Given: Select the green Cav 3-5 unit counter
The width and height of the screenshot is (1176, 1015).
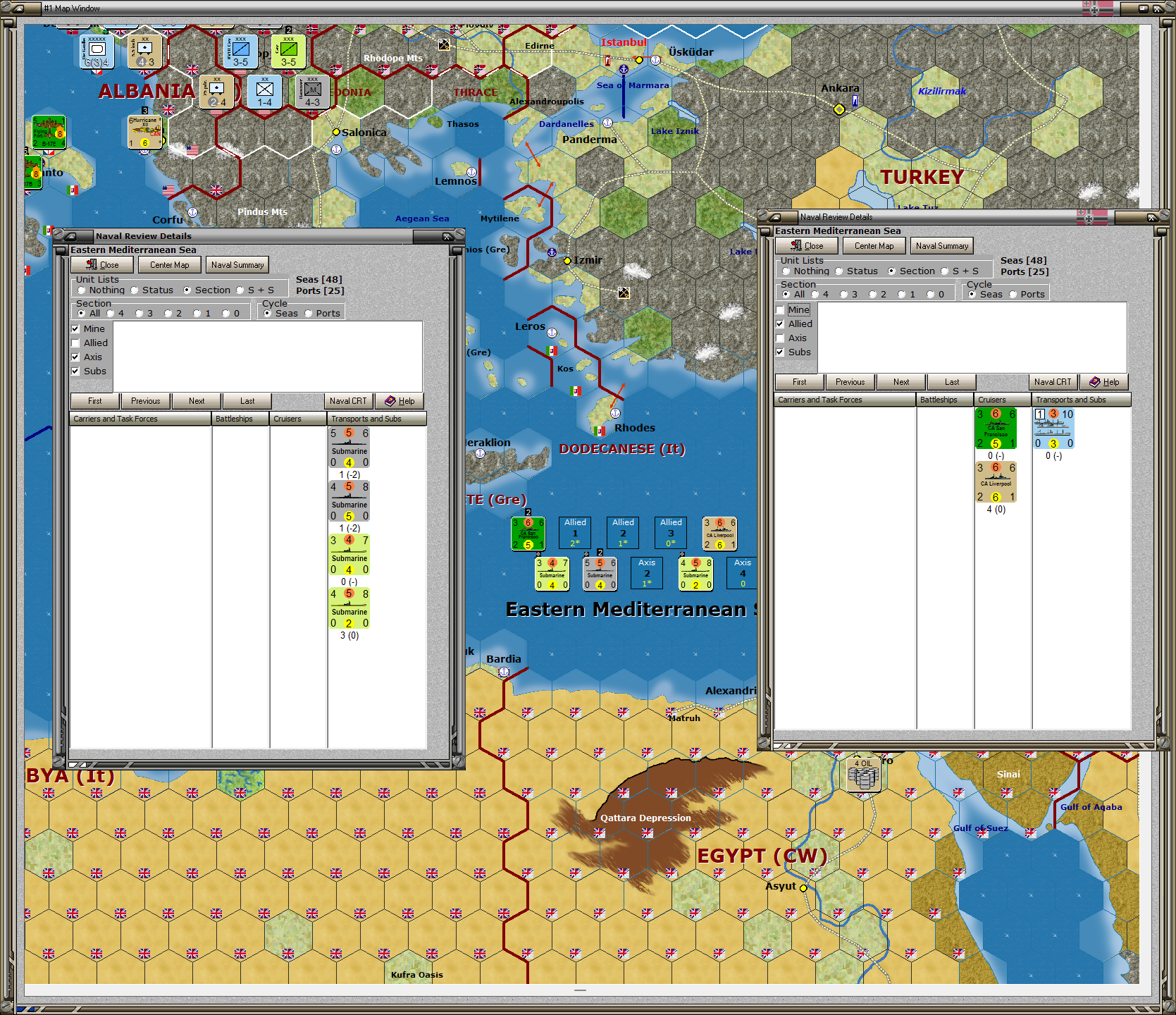Looking at the screenshot, I should 288,51.
